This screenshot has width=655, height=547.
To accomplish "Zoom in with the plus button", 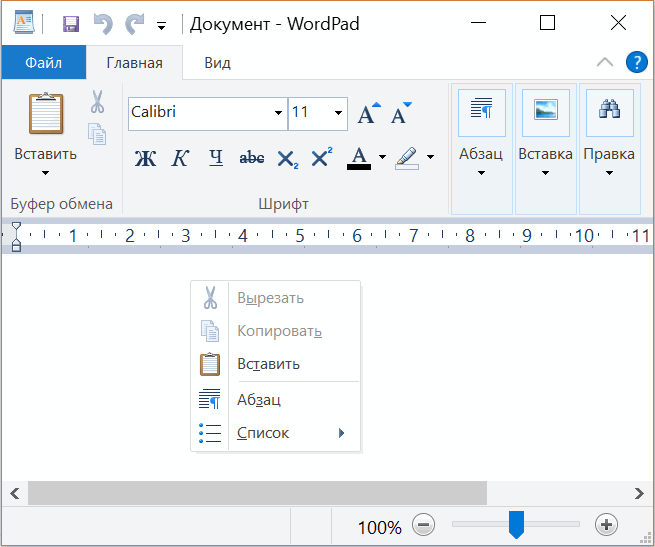I will pyautogui.click(x=607, y=525).
